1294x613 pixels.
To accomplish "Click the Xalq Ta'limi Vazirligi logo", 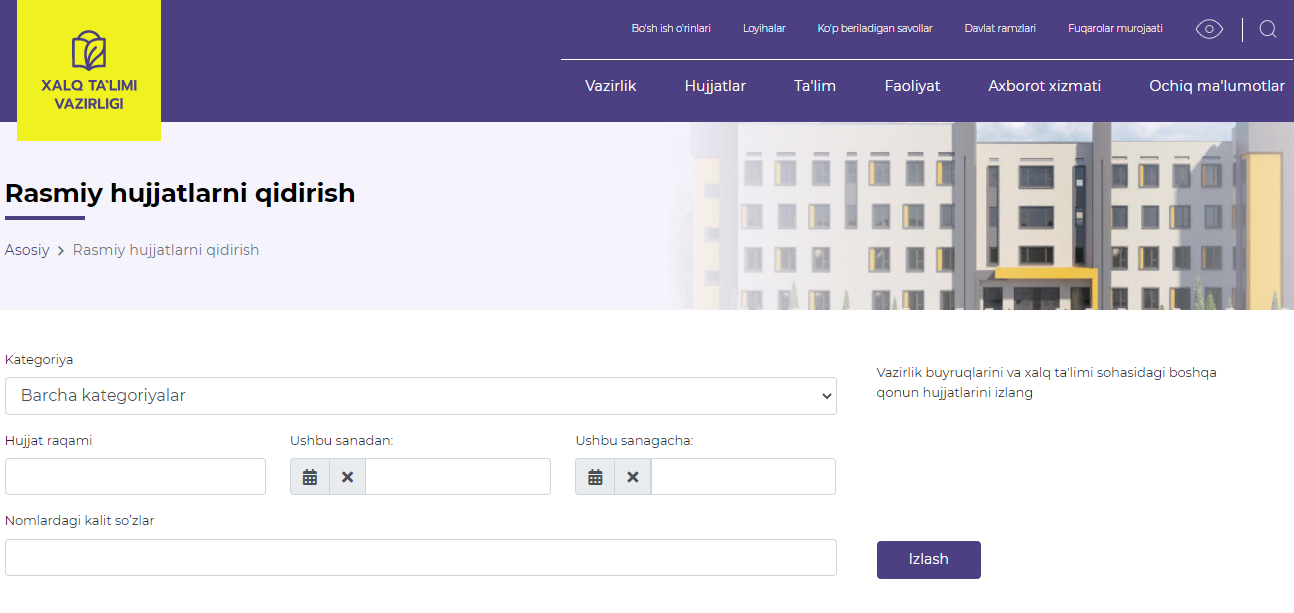I will (x=89, y=70).
